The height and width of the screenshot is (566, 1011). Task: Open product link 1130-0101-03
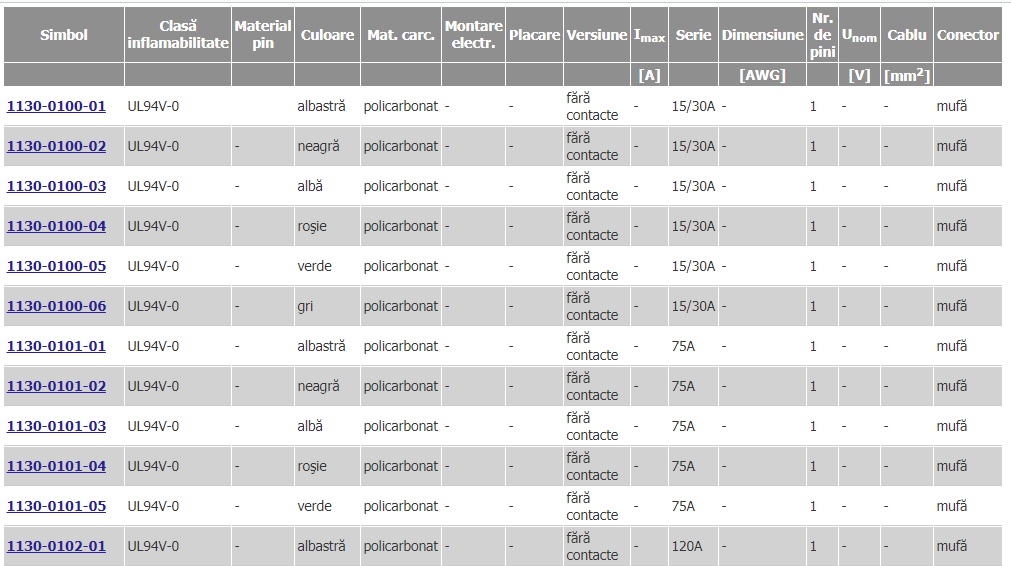point(56,426)
